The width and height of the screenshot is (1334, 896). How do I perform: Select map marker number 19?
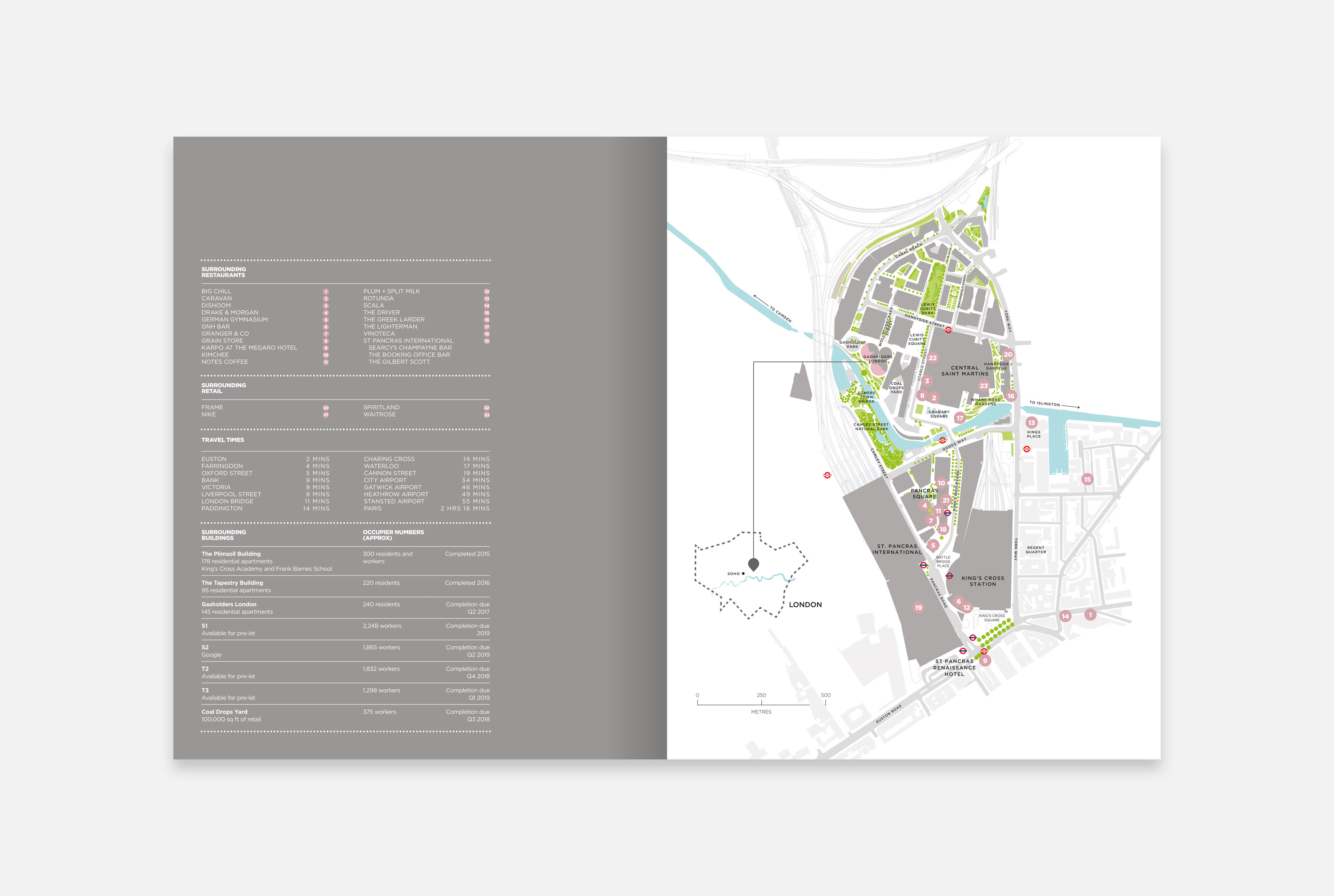tap(919, 608)
